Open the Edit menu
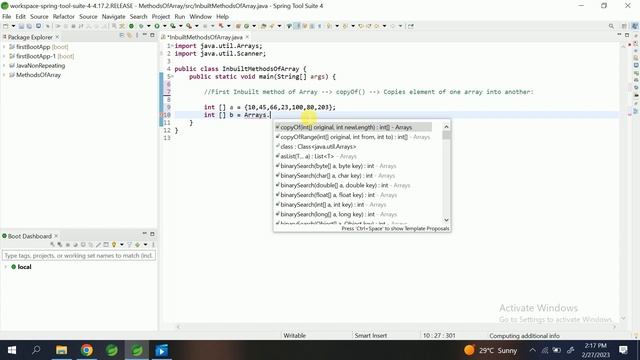Screen dimensions: 640x360 (x=20, y=17)
